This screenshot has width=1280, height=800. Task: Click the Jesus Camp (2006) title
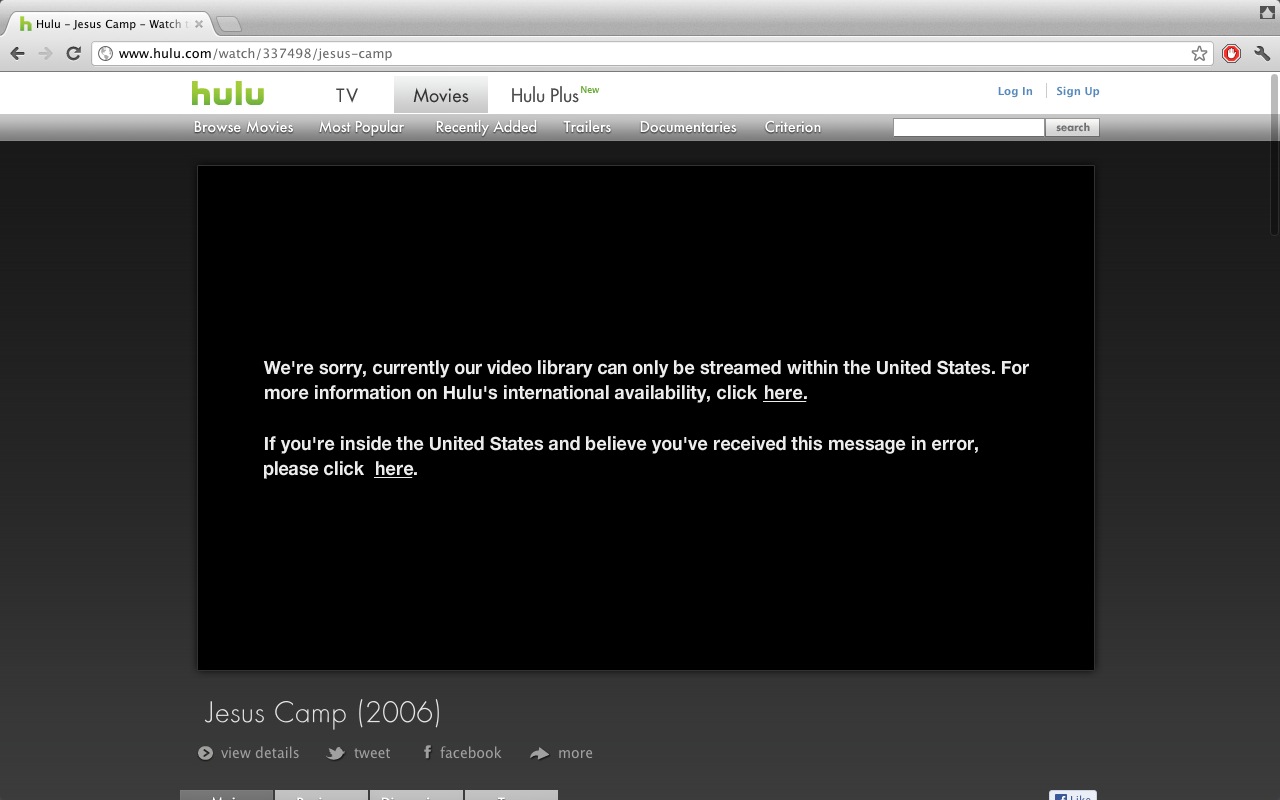[322, 712]
